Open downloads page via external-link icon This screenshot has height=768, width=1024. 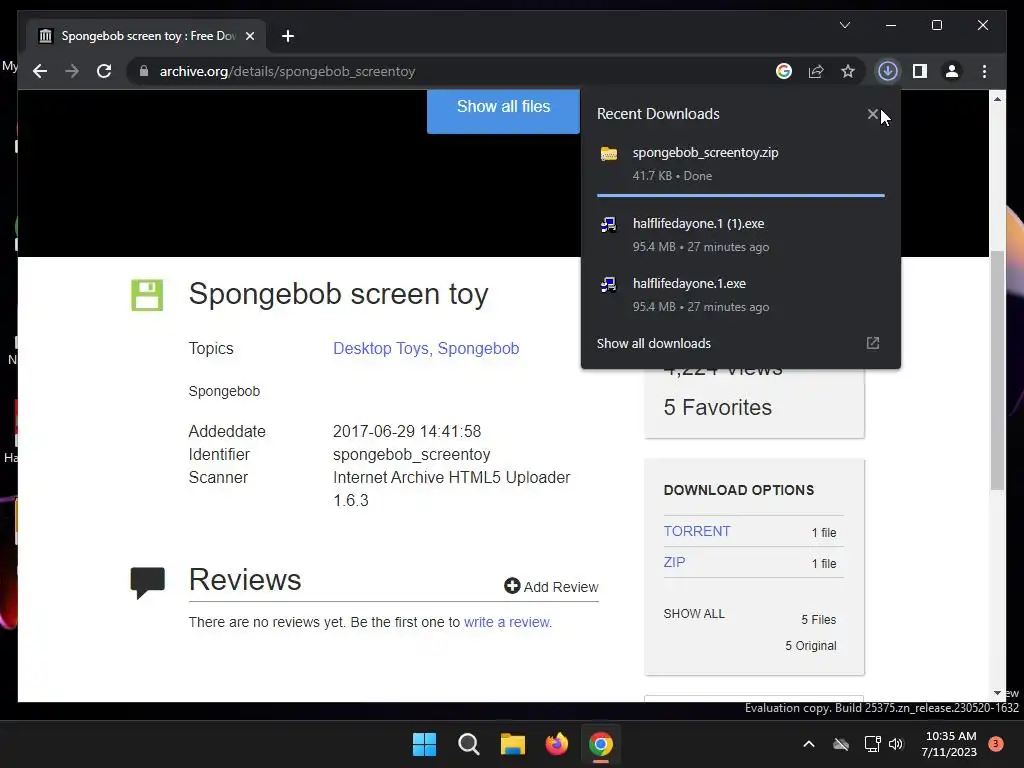(x=872, y=343)
